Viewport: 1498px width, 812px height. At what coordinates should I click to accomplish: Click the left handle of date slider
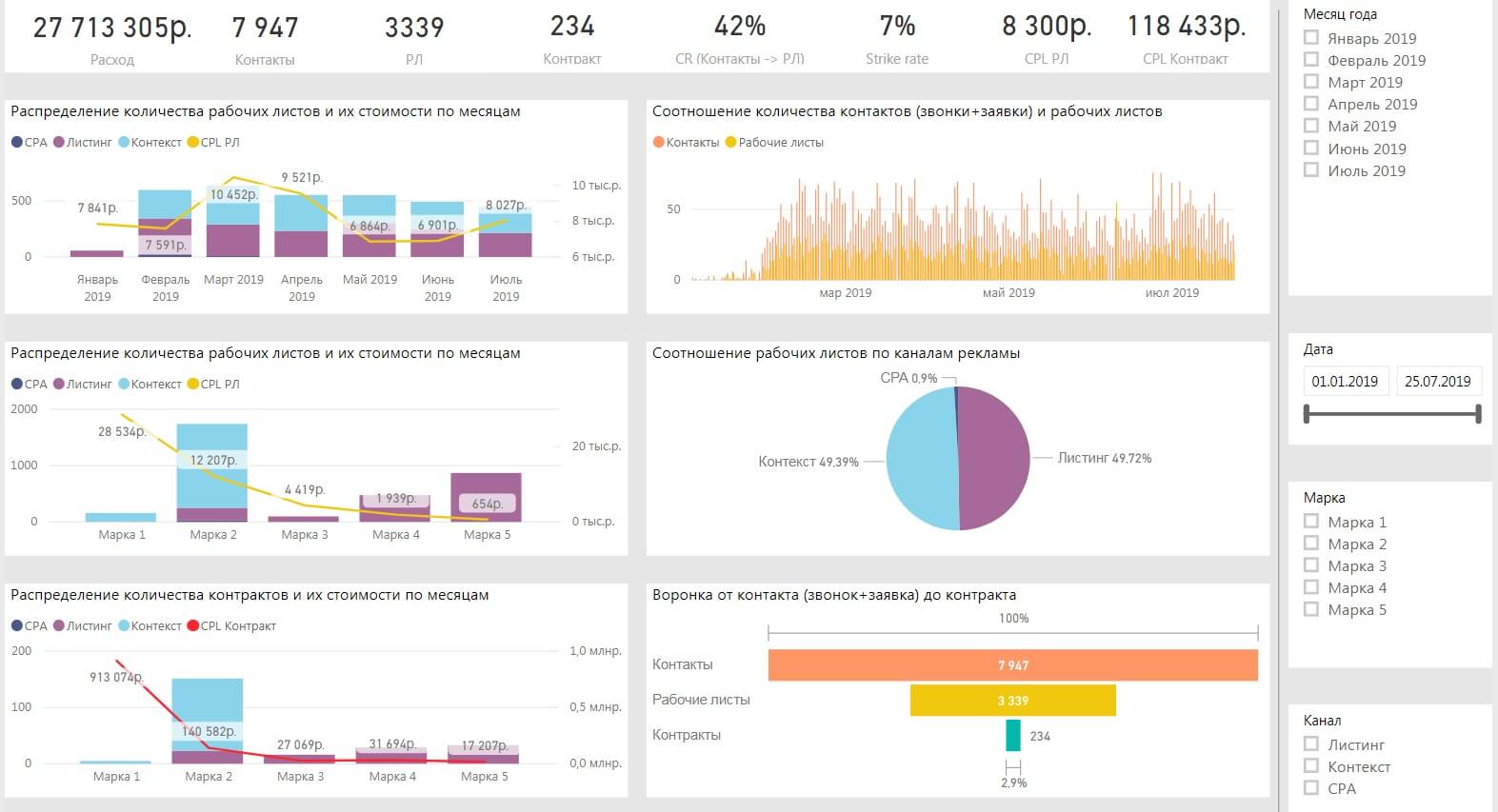[1308, 414]
